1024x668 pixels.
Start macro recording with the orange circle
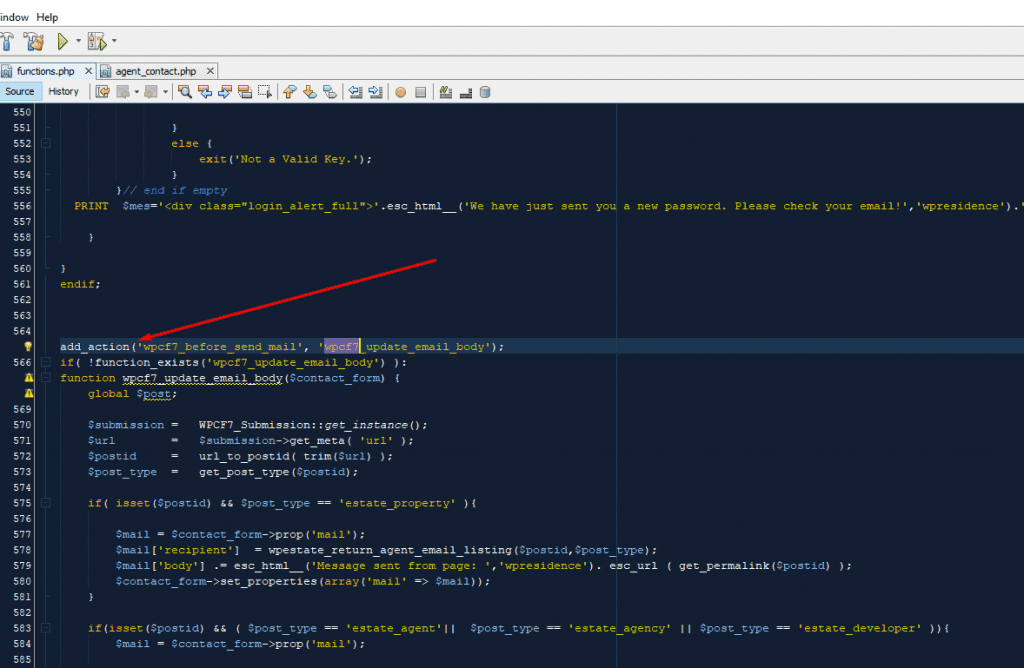coord(401,92)
